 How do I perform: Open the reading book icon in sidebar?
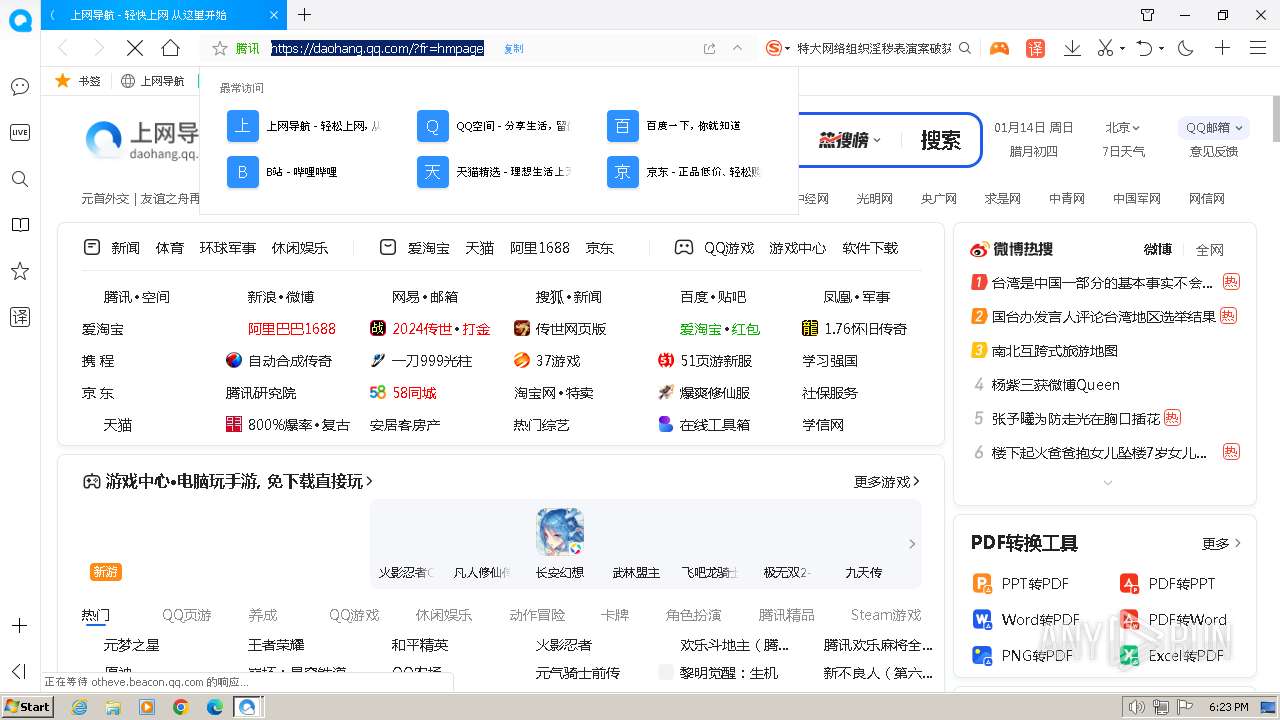pyautogui.click(x=19, y=225)
